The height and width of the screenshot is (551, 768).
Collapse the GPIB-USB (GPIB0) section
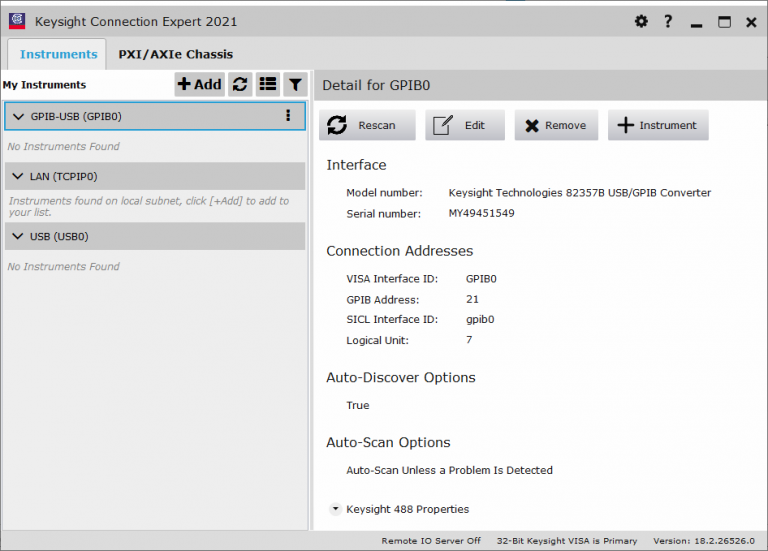click(18, 117)
